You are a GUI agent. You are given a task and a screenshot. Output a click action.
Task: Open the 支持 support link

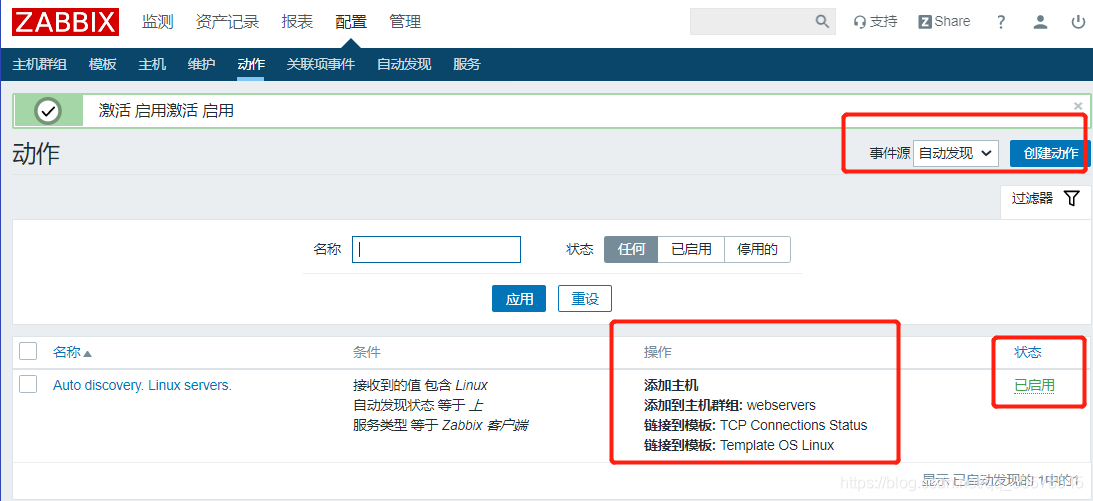[876, 22]
